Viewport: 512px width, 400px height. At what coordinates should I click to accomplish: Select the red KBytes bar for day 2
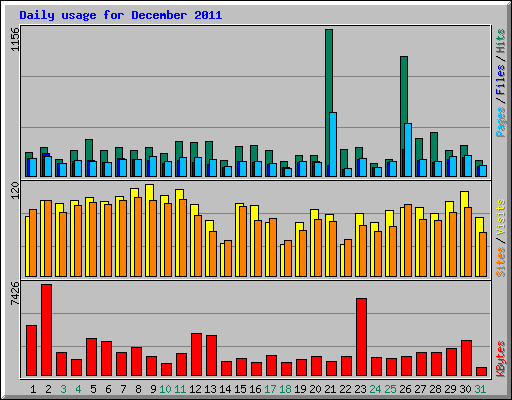coord(47,330)
